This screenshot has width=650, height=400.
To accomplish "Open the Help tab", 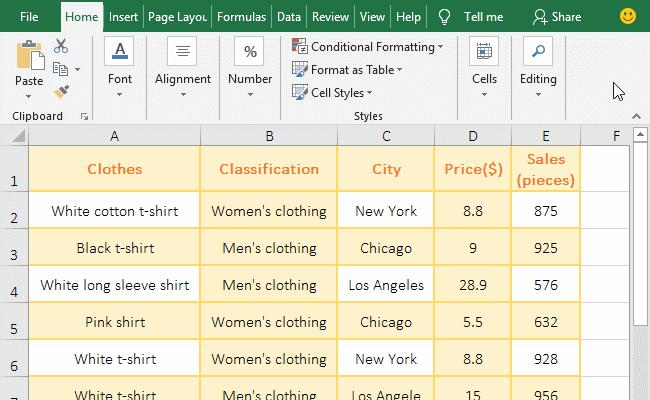I will pos(408,17).
